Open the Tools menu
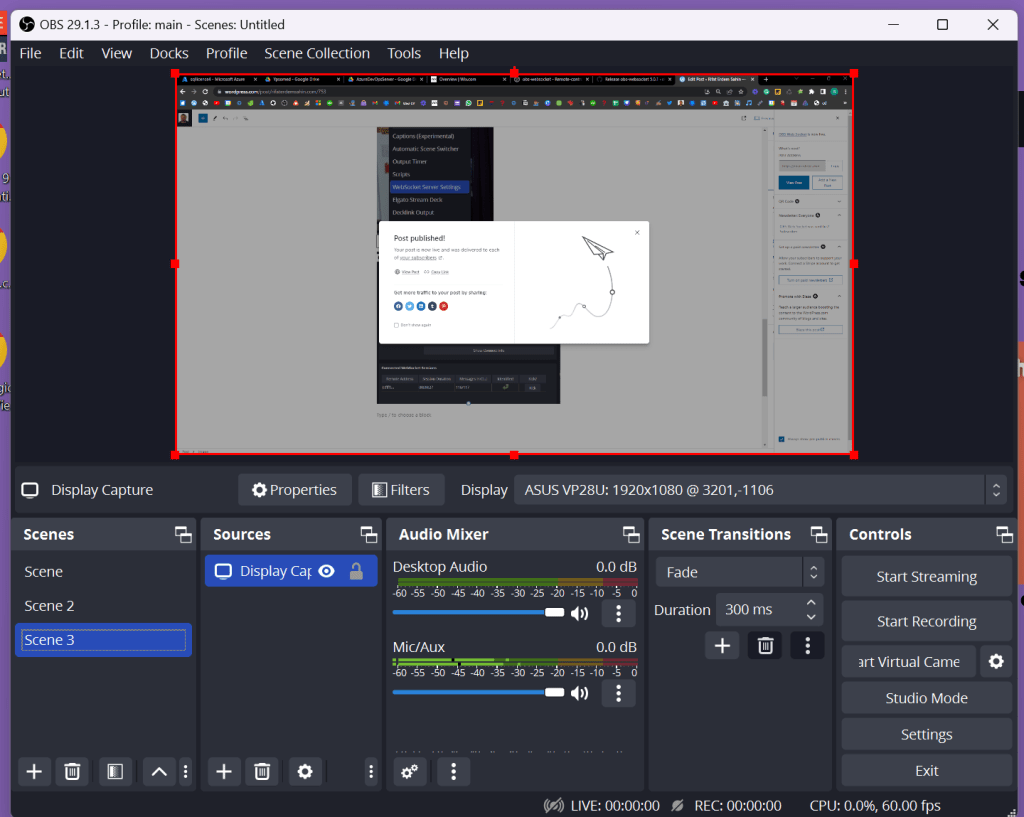Image resolution: width=1024 pixels, height=817 pixels. coord(404,54)
